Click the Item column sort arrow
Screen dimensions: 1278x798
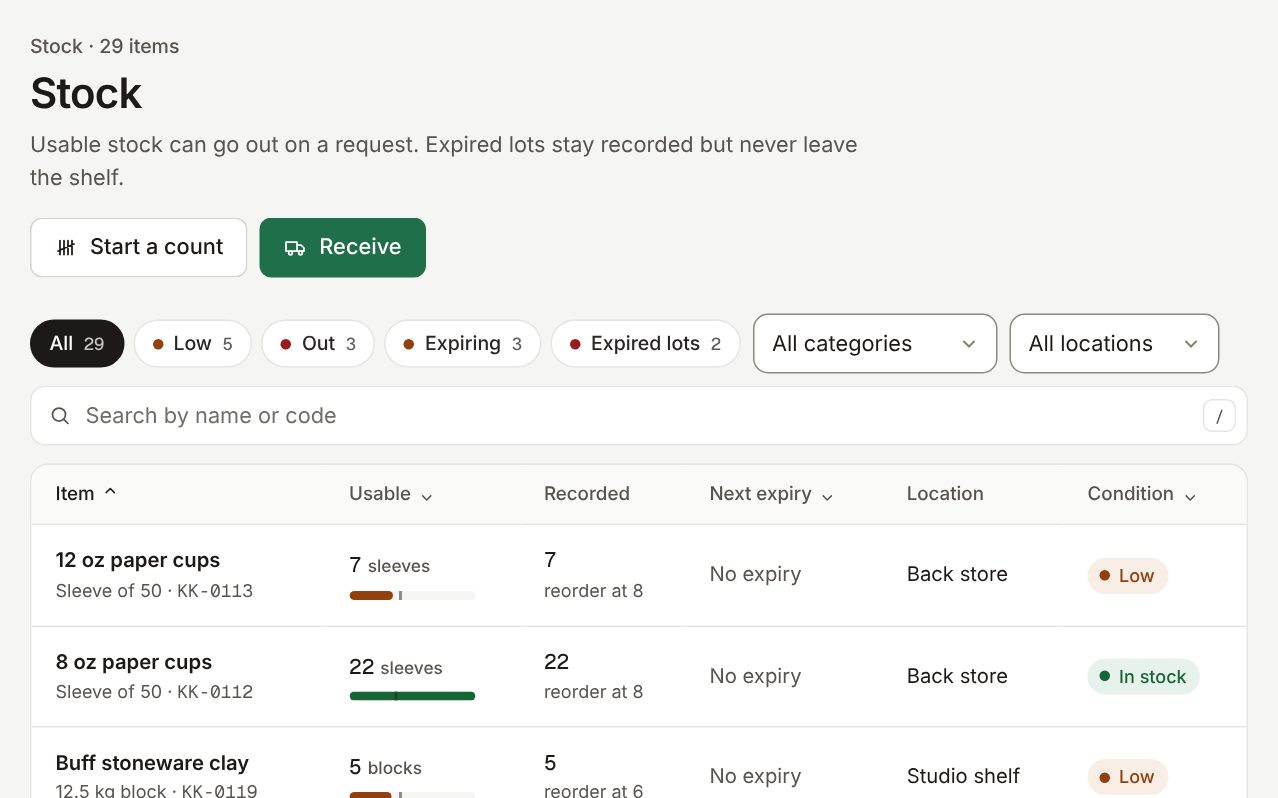pos(110,492)
